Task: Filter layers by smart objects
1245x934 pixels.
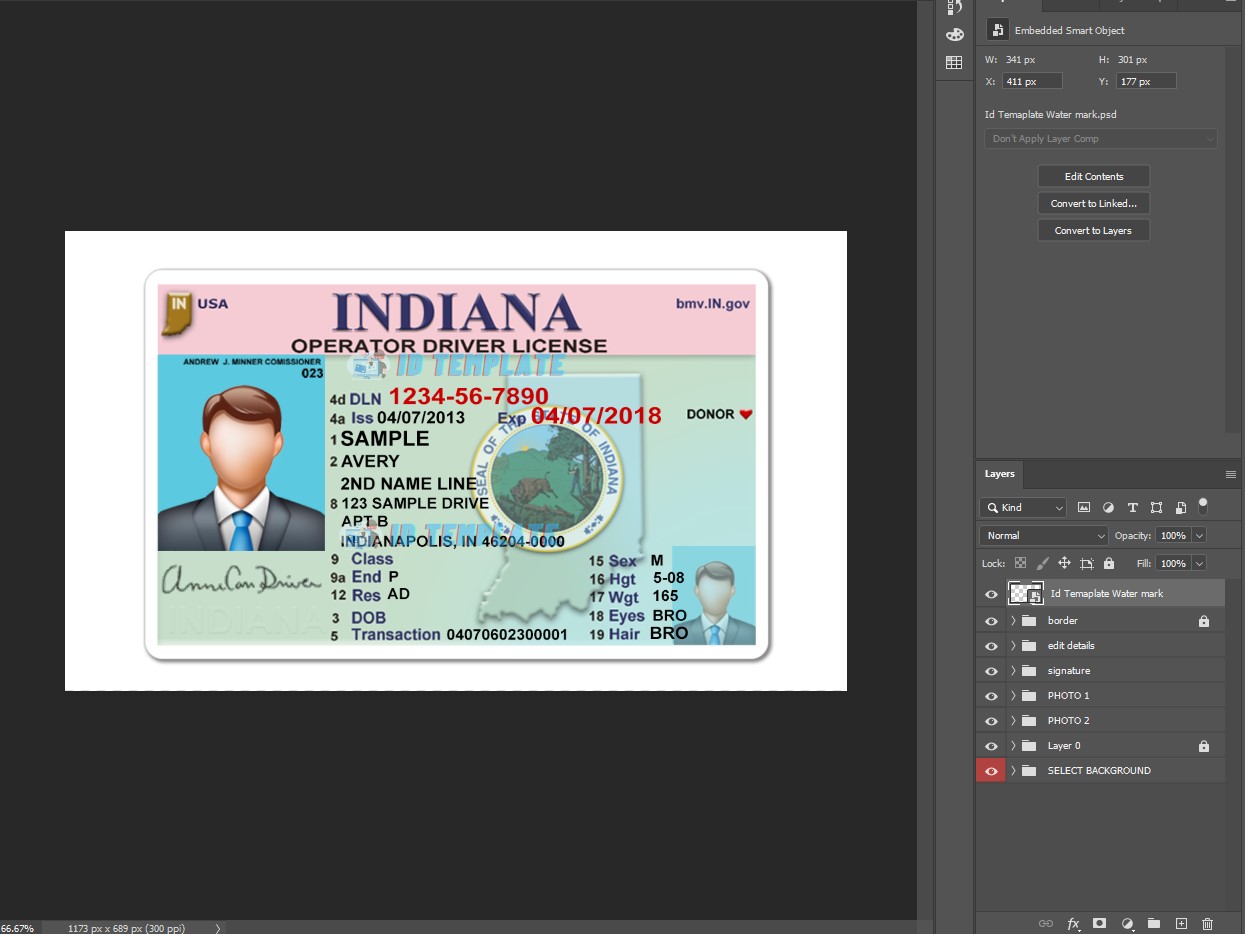Action: coord(1180,508)
